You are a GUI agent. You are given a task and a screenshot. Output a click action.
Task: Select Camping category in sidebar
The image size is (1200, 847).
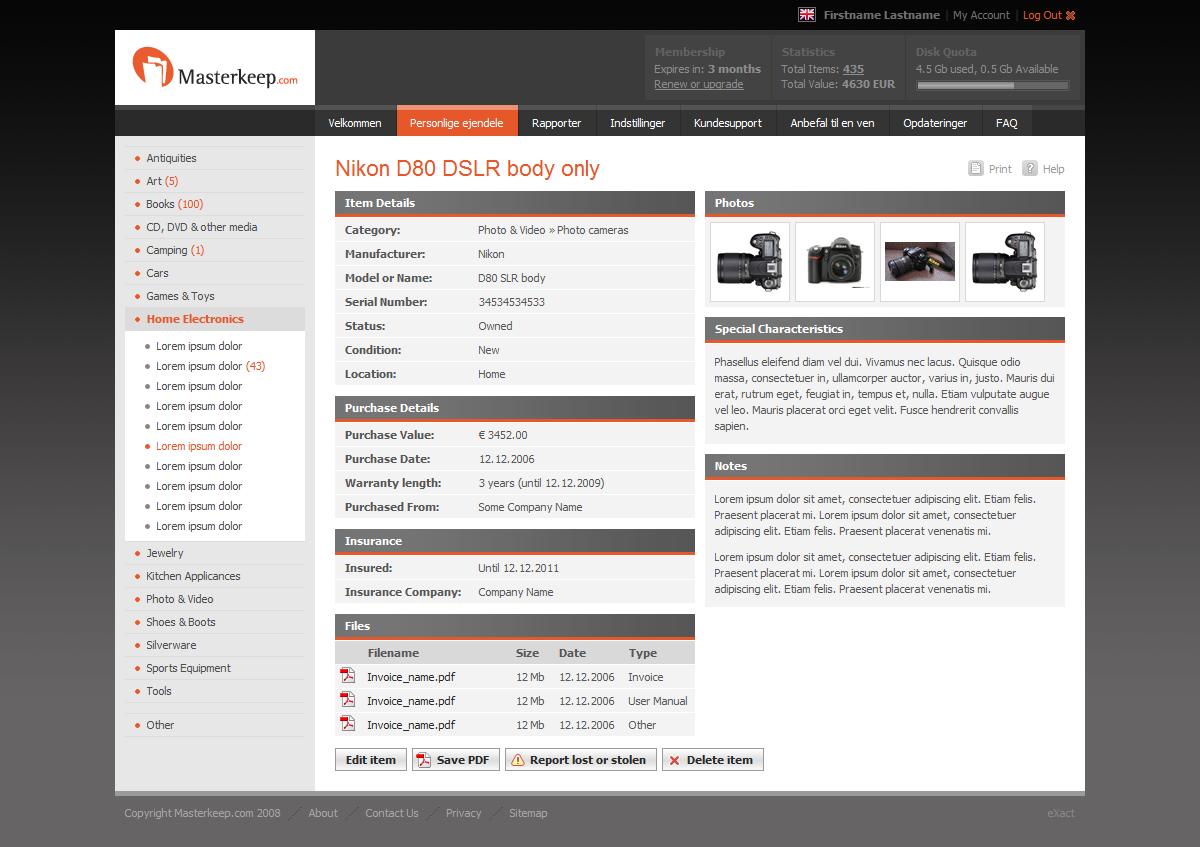point(175,250)
